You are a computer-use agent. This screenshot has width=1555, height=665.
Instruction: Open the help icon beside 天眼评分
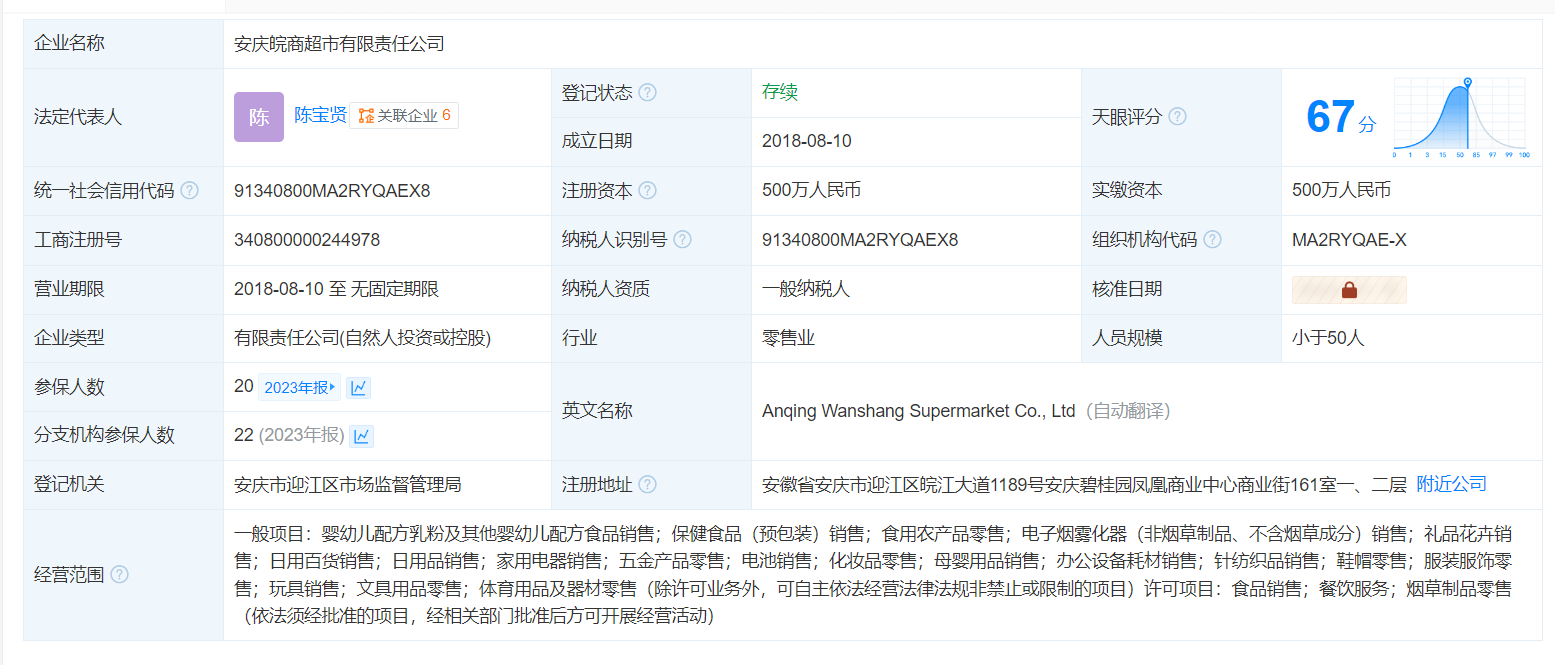click(1177, 117)
